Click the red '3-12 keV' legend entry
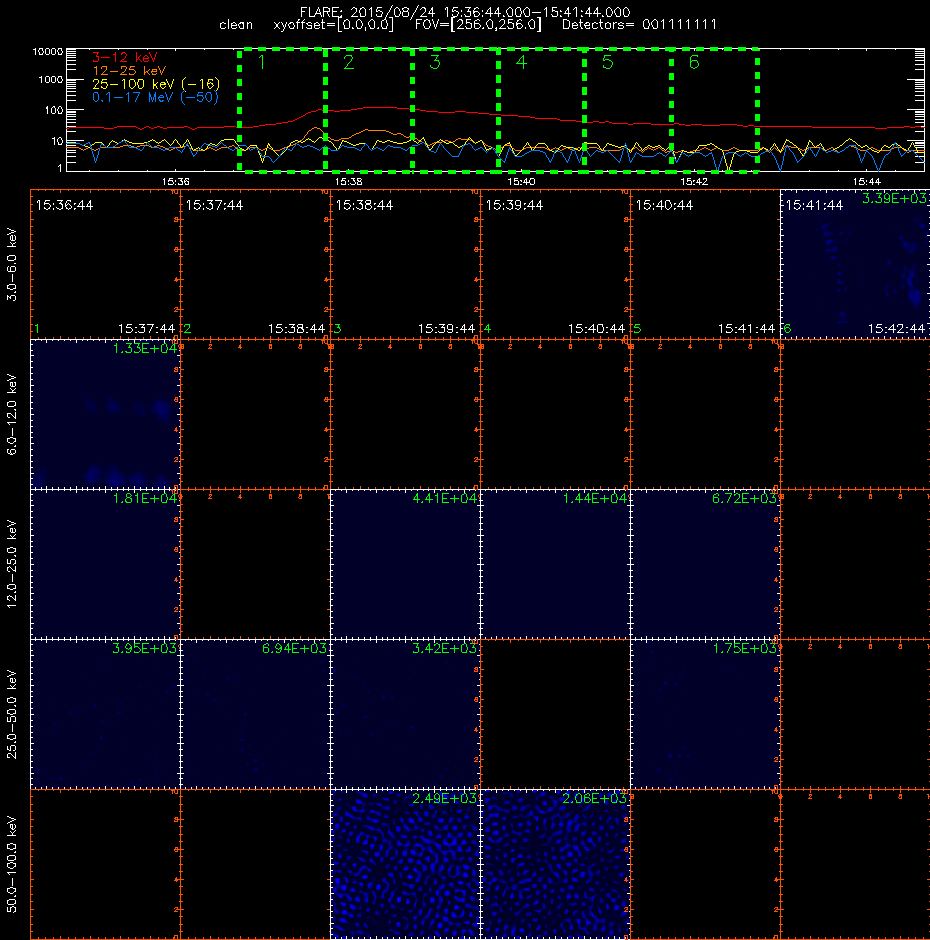 (125, 58)
